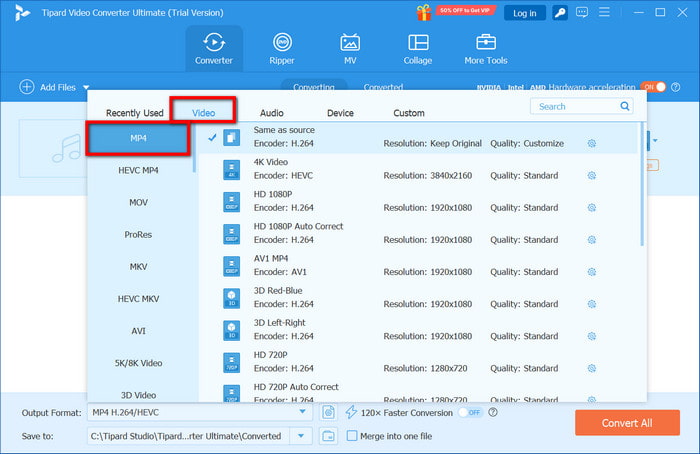Select the HEVC MKV format category
Screen dimensions: 700x454
click(138, 299)
